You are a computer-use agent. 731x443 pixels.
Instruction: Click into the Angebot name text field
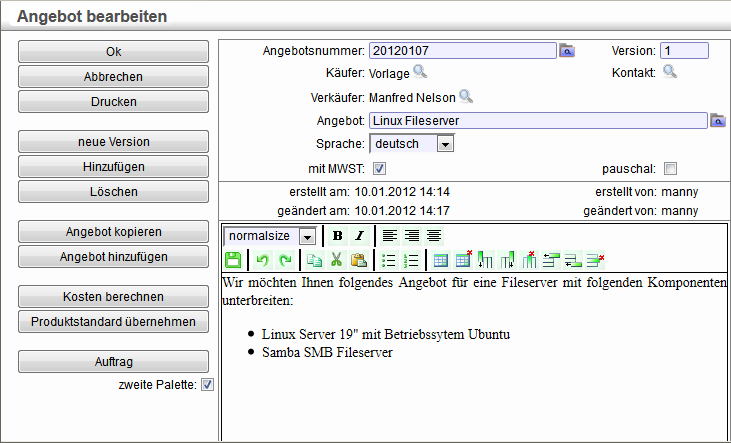pyautogui.click(x=537, y=121)
